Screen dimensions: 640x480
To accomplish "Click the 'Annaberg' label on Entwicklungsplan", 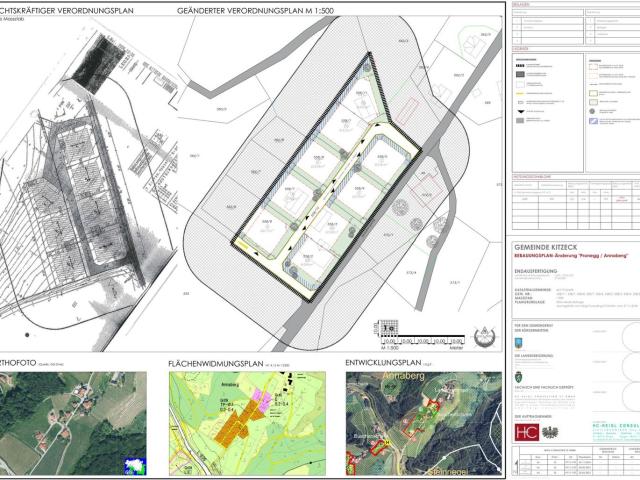I will point(403,376).
